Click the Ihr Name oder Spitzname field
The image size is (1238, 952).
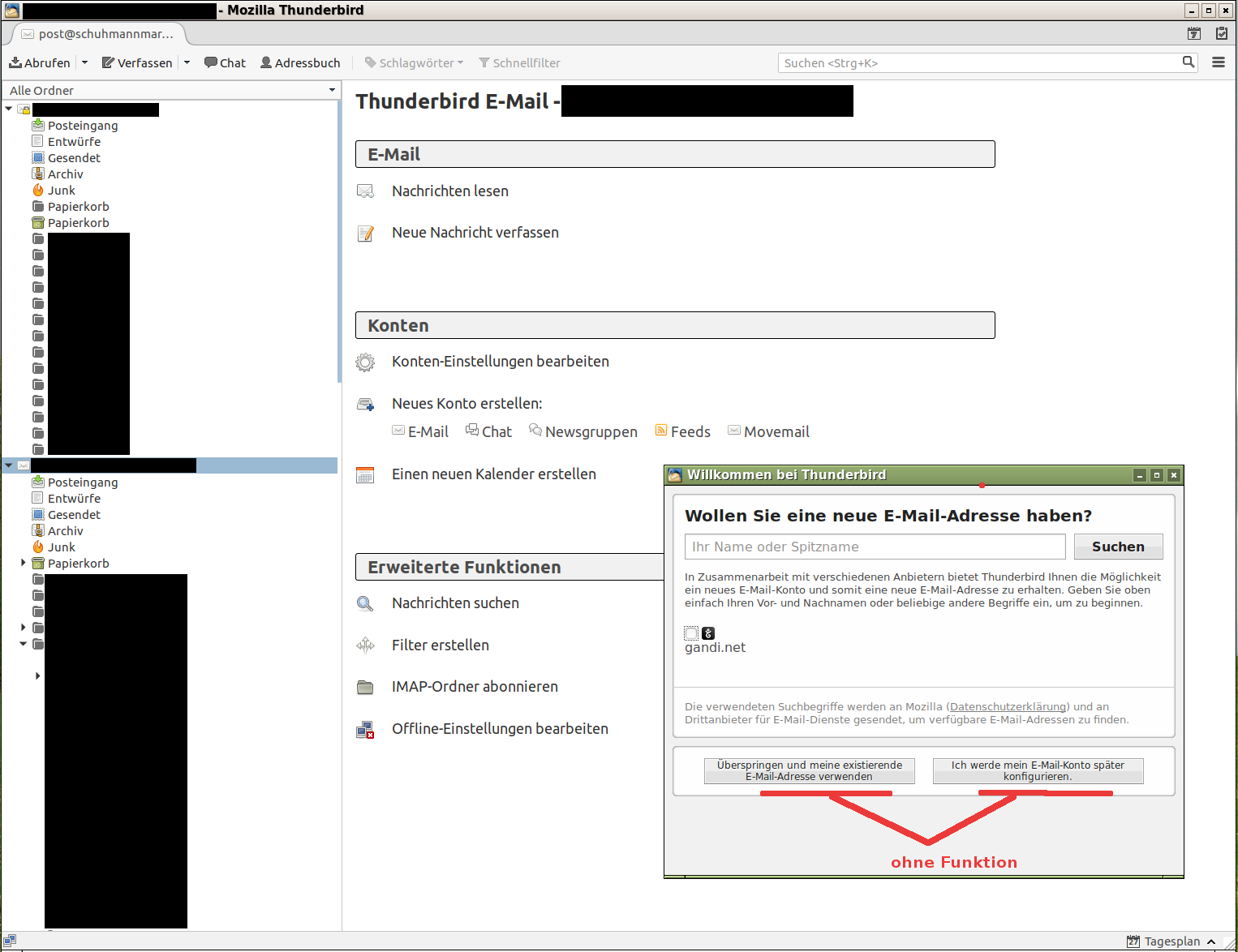click(875, 547)
